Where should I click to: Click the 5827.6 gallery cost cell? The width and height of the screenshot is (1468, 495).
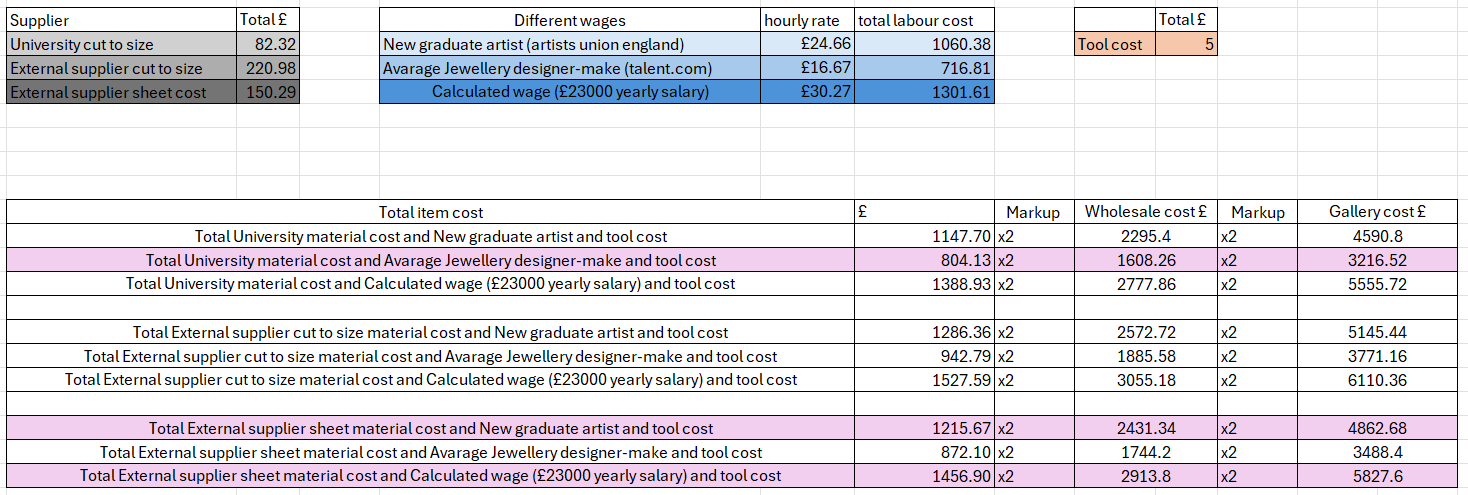coord(1377,476)
